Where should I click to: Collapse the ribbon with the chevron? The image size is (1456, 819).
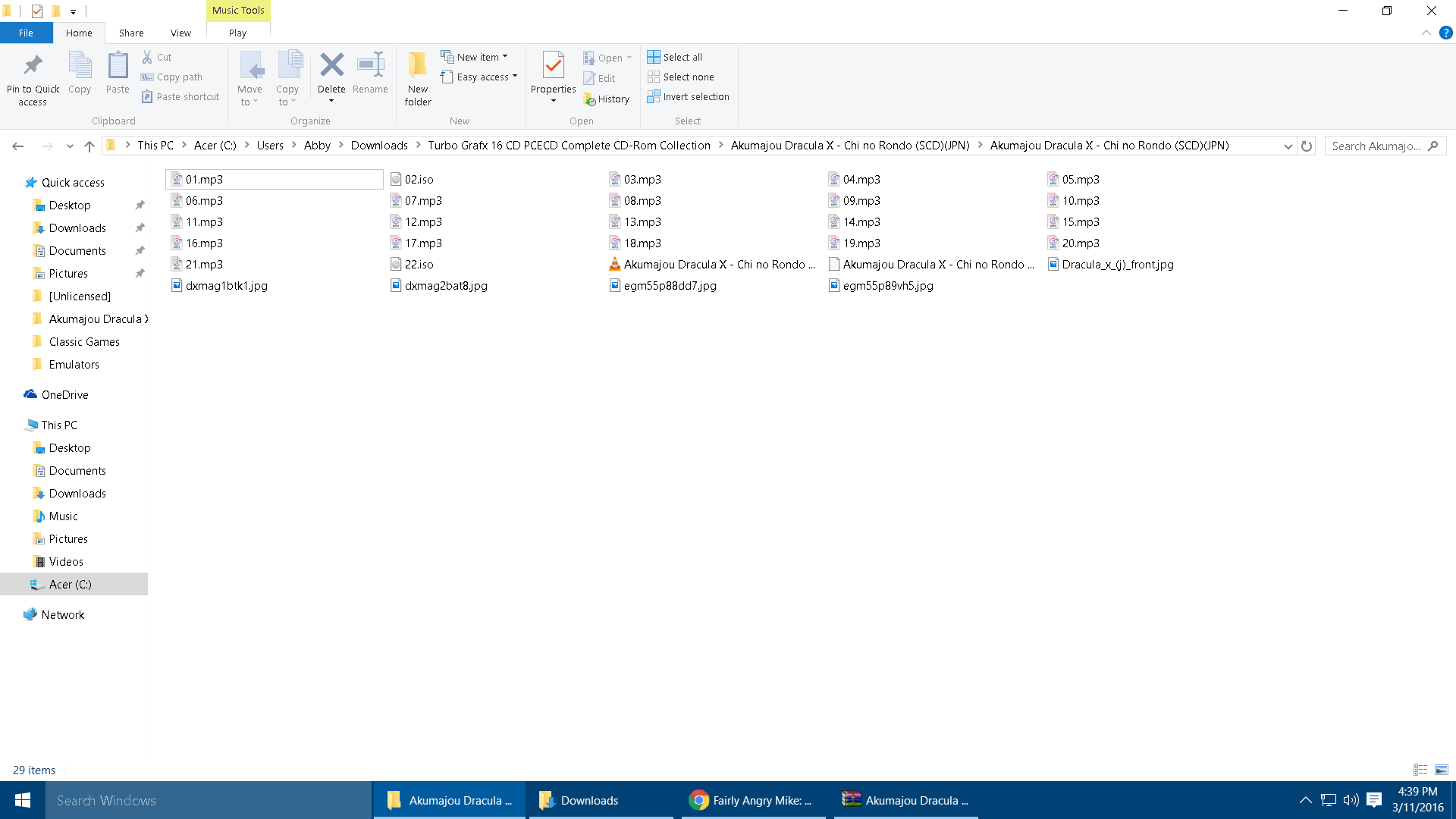tap(1426, 33)
